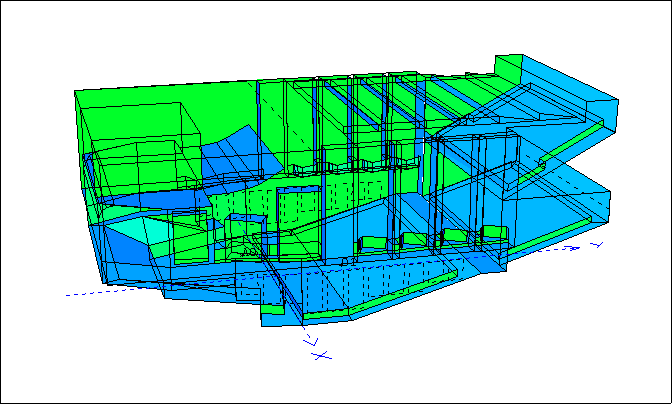
Task: Select the green top face at upper-right corner
Action: click(508, 66)
